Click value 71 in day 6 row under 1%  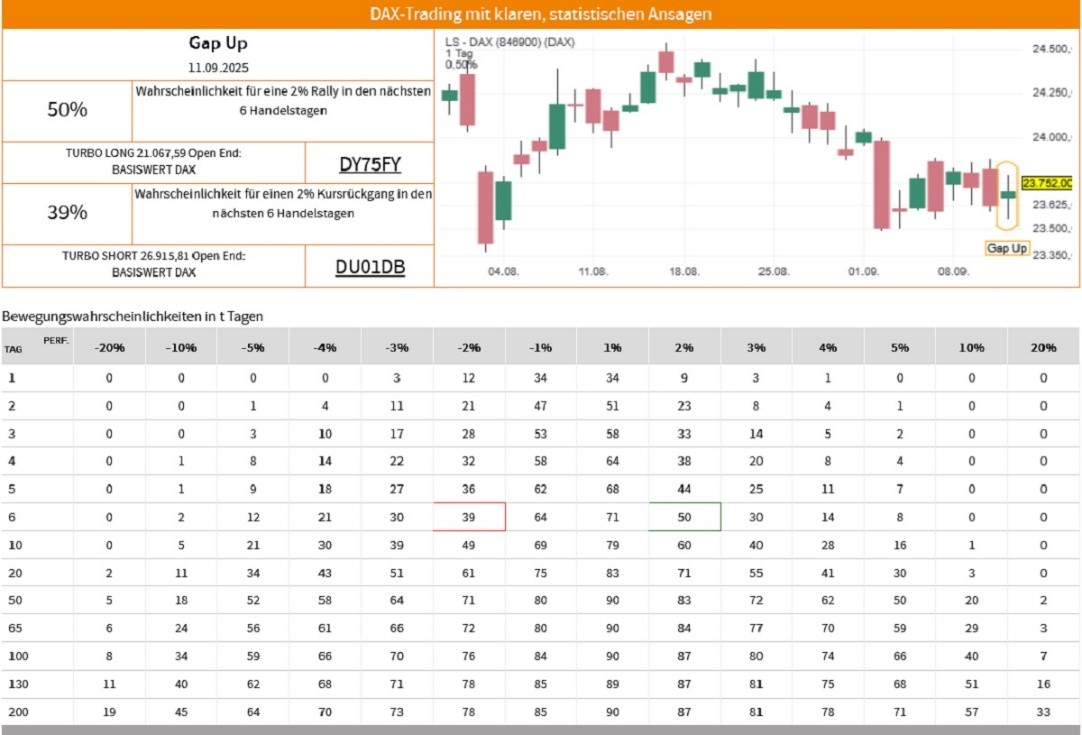point(613,517)
